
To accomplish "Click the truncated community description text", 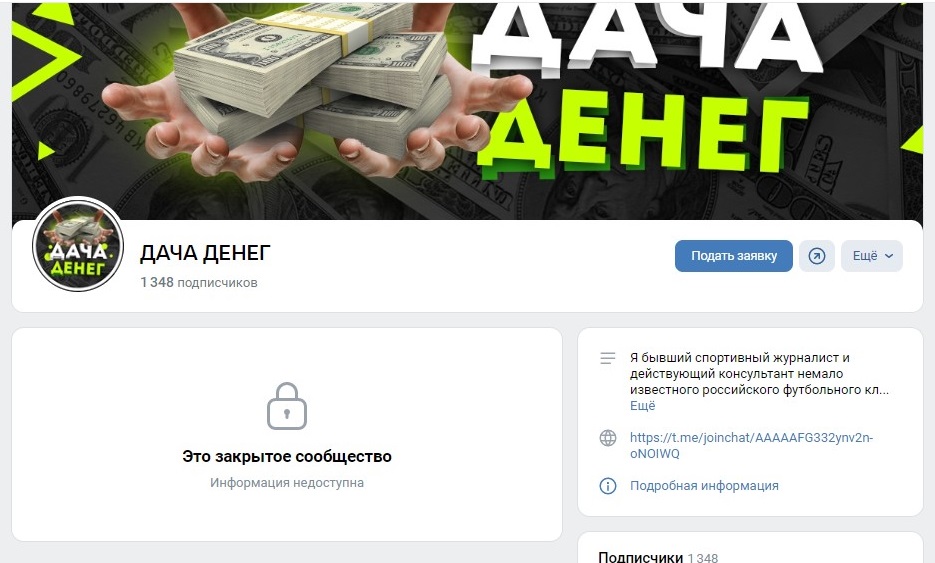I will (759, 374).
